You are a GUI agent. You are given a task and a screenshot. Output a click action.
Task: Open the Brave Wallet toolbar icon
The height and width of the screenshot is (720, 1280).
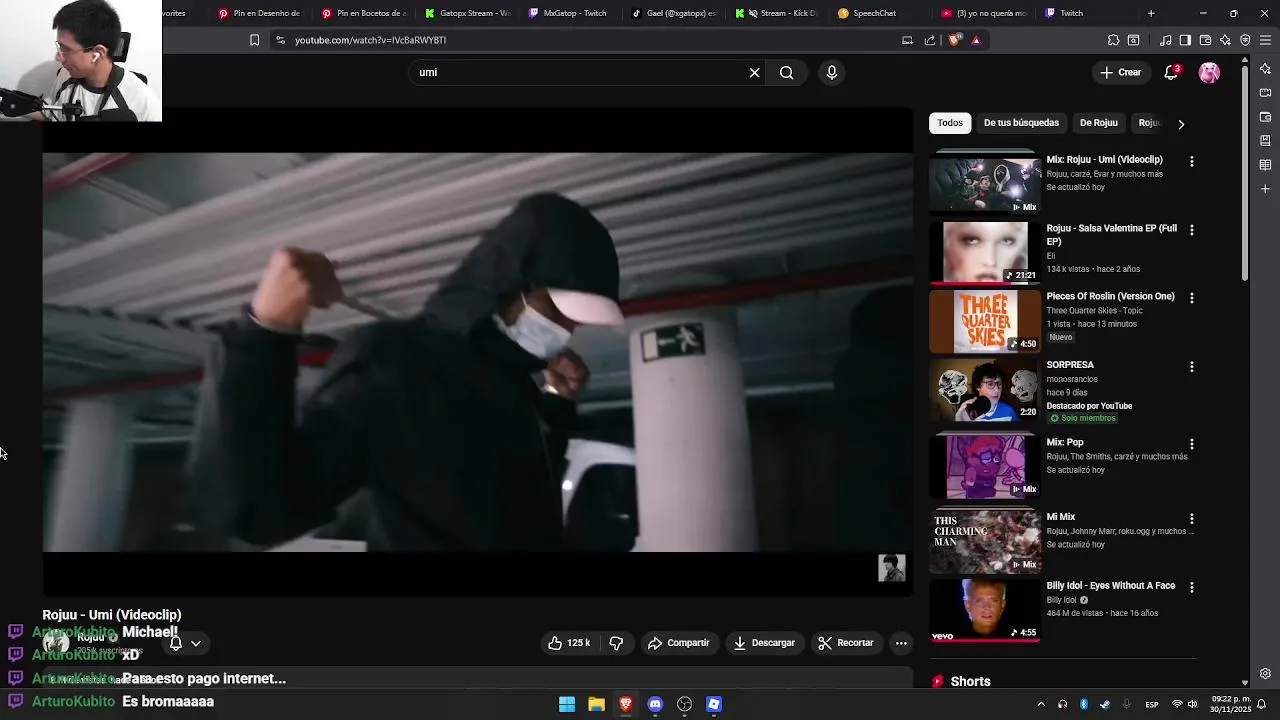pos(1205,40)
